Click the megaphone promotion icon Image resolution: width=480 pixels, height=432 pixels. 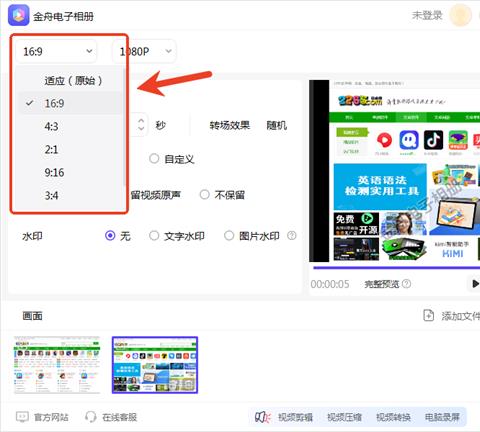pyautogui.click(x=263, y=417)
